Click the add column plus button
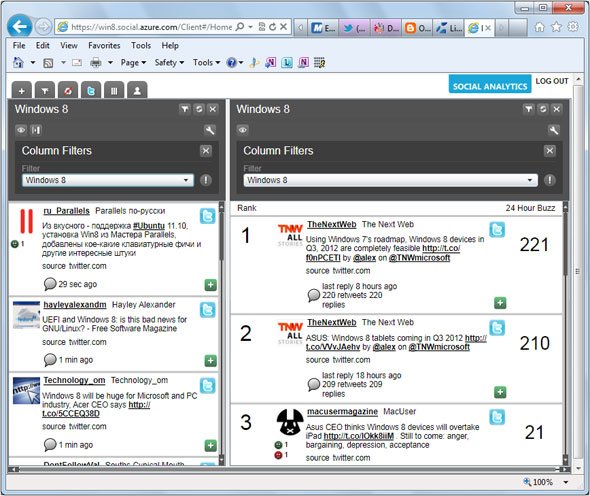This screenshot has height=496, width=590. (x=22, y=91)
